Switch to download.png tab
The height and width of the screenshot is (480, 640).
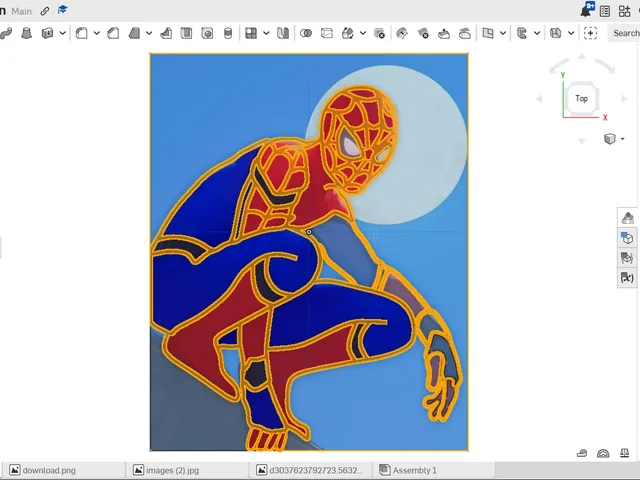point(63,470)
